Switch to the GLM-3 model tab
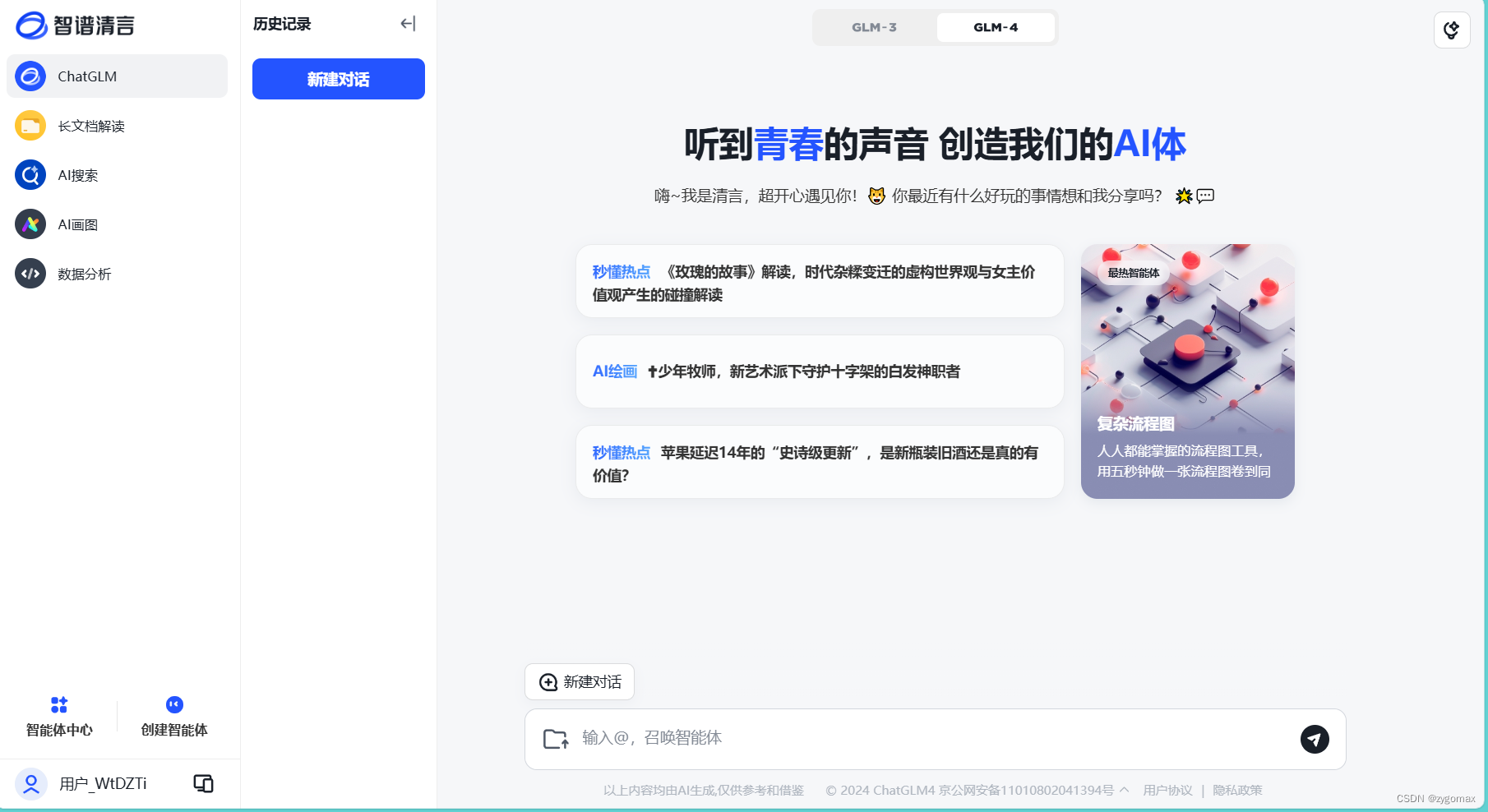The height and width of the screenshot is (812, 1488). [x=875, y=27]
